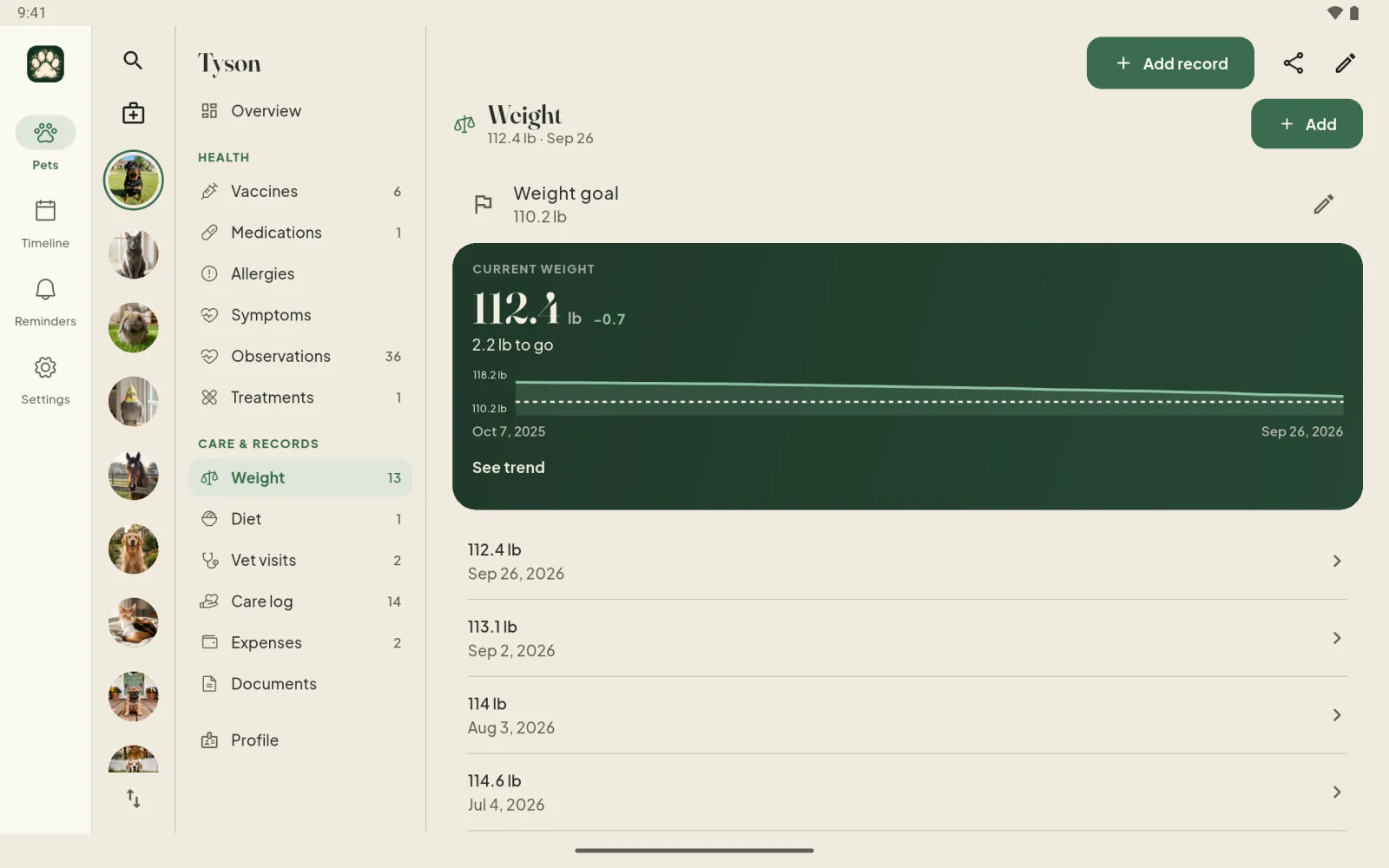The height and width of the screenshot is (868, 1389).
Task: Expand the 112.4 lb Sep 26 entry chevron
Action: tap(1337, 562)
